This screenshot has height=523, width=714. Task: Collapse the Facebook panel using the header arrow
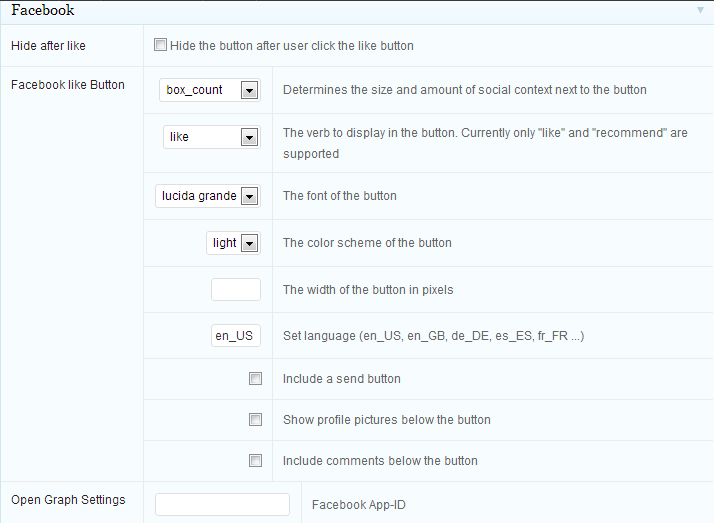700,10
